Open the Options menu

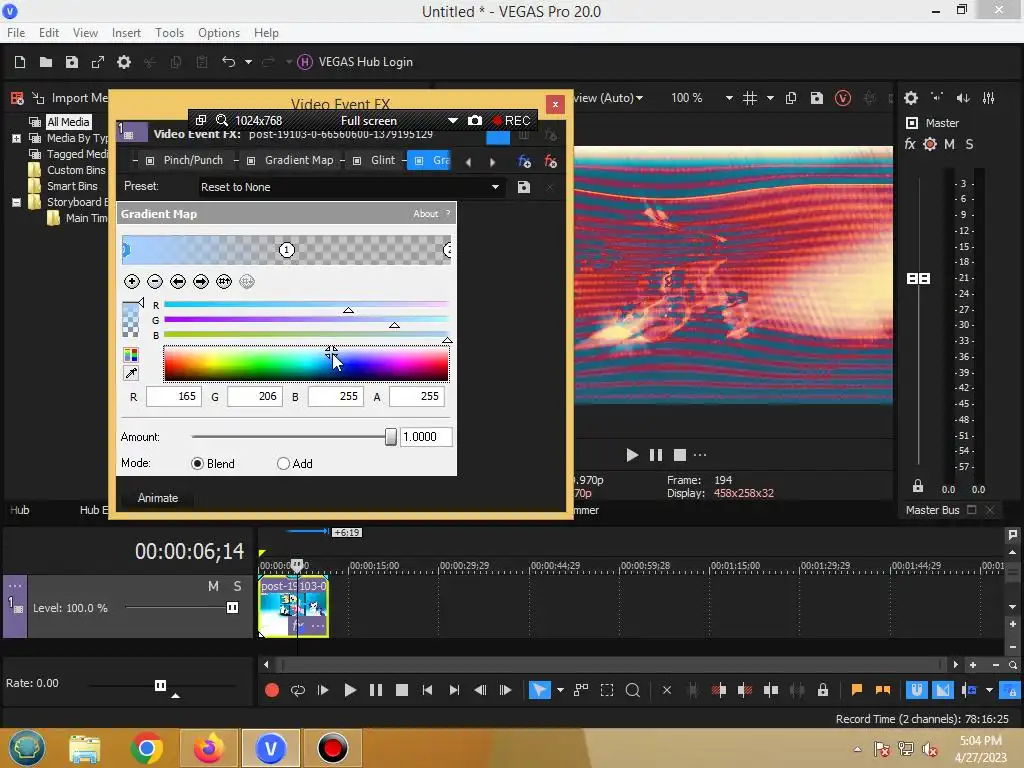pyautogui.click(x=219, y=33)
